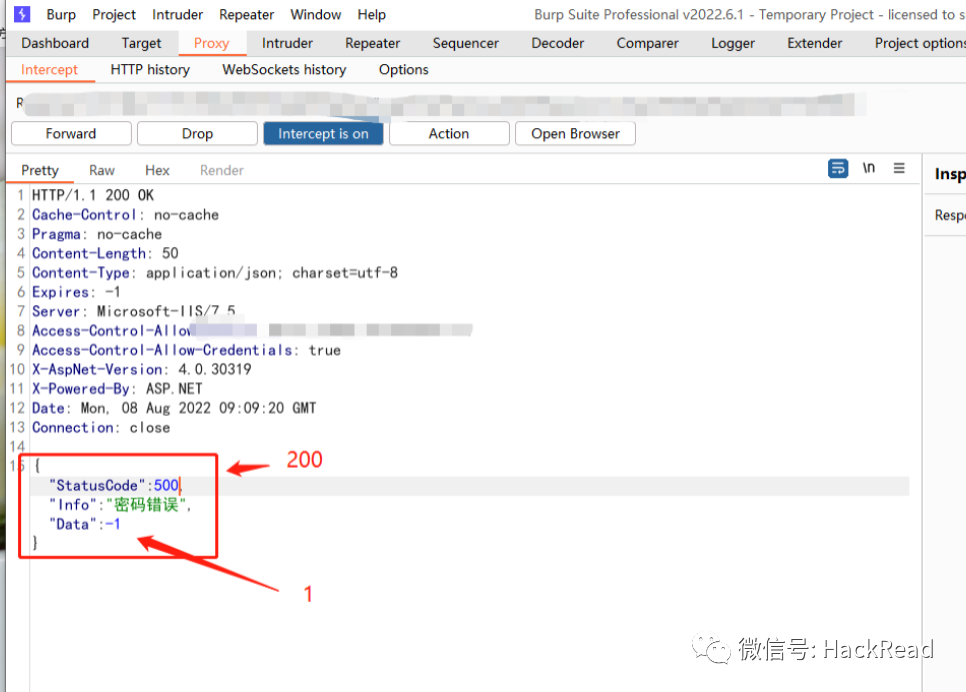Open the Window menu

315,14
